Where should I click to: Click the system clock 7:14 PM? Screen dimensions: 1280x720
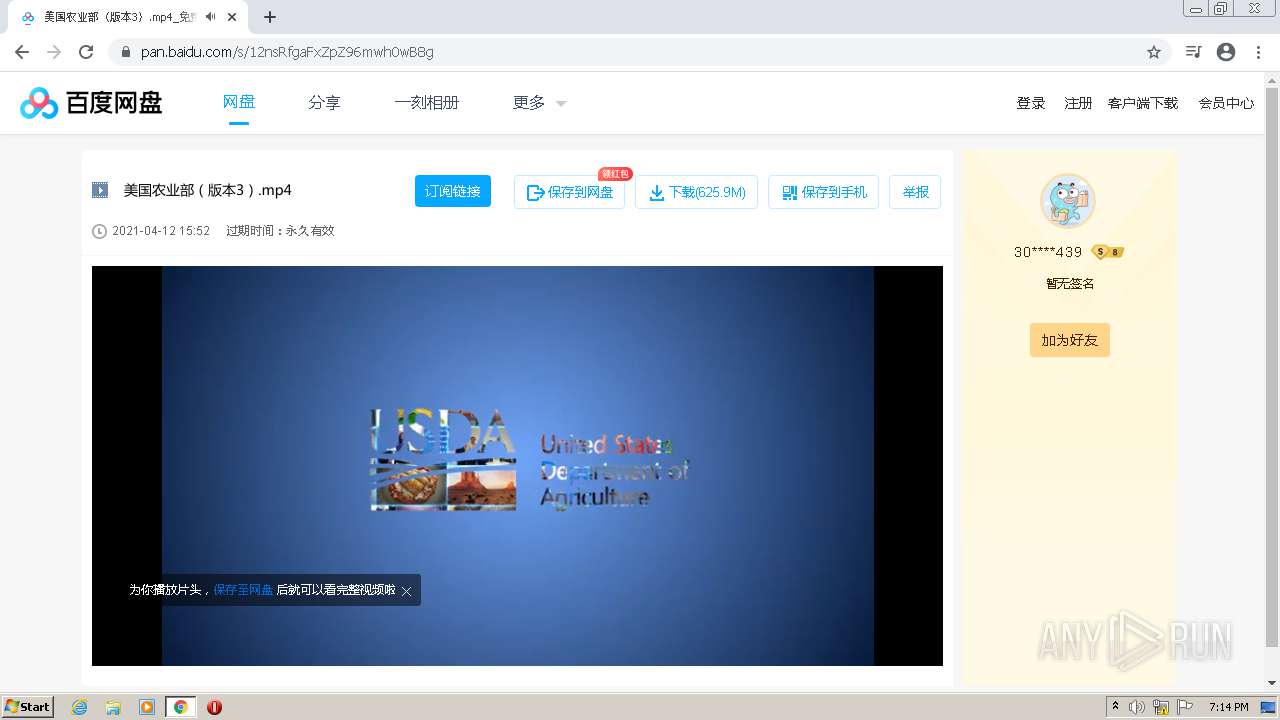[x=1228, y=707]
